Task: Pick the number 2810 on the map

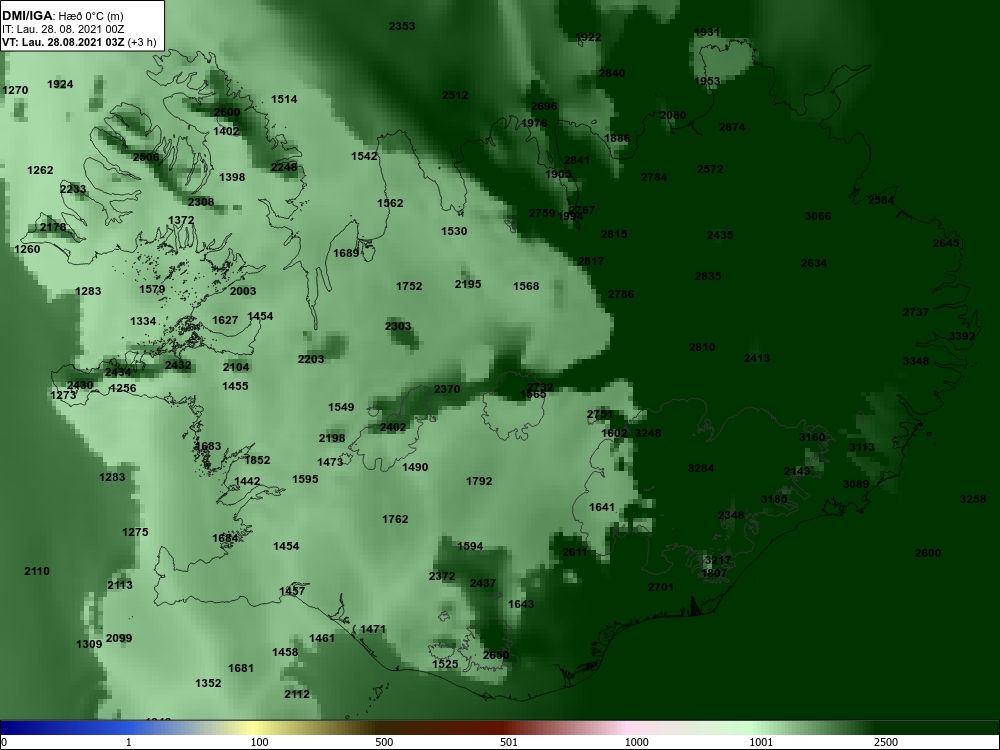Action: click(x=702, y=347)
